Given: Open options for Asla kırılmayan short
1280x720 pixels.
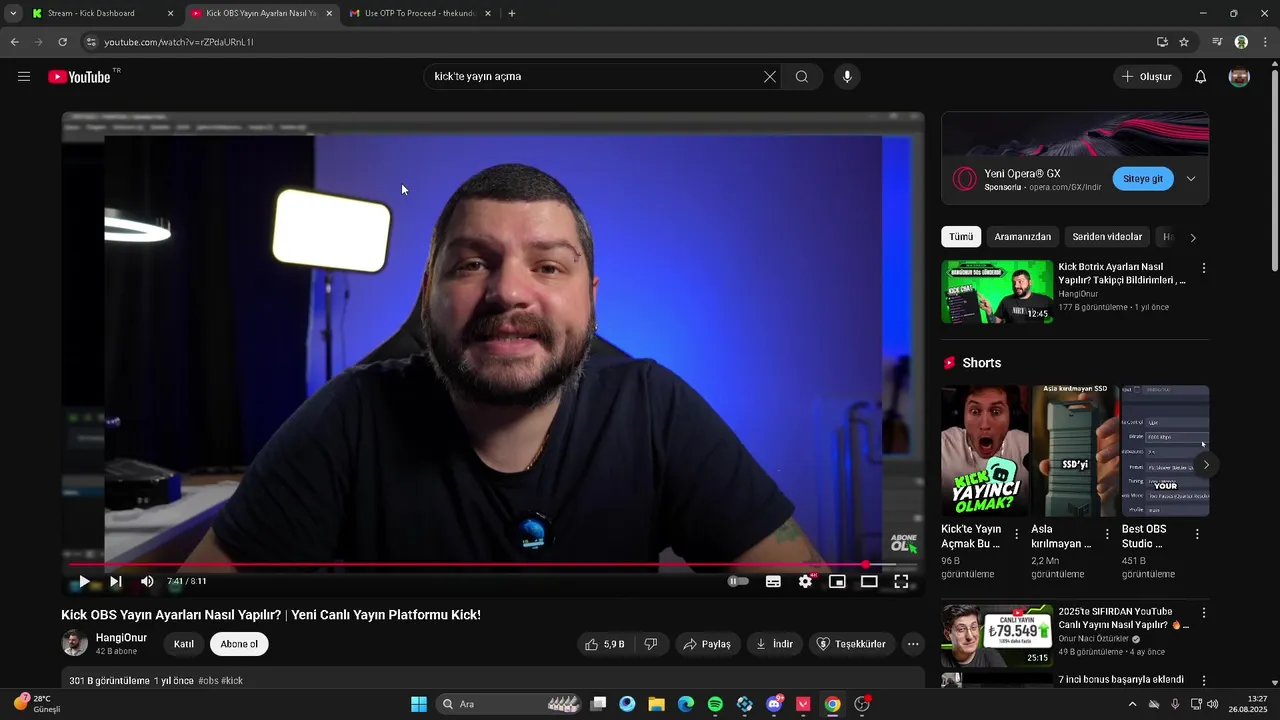Looking at the screenshot, I should click(x=1107, y=534).
